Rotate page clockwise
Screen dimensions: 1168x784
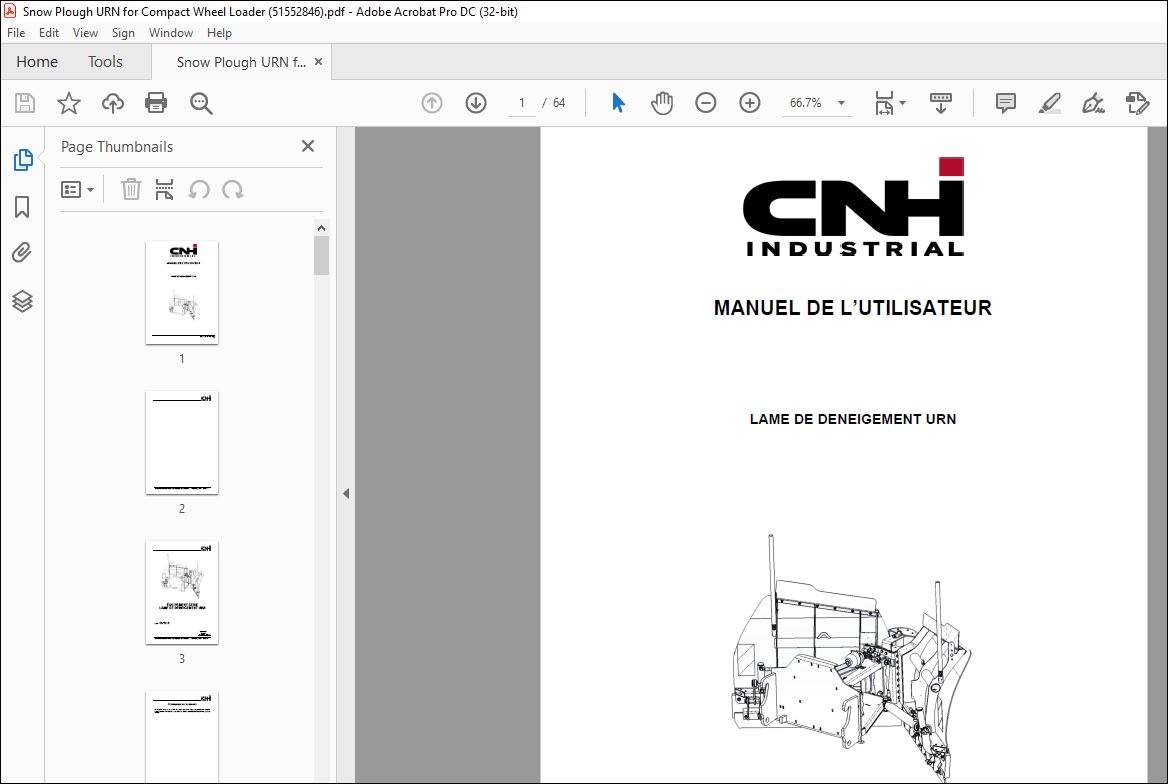(x=232, y=189)
